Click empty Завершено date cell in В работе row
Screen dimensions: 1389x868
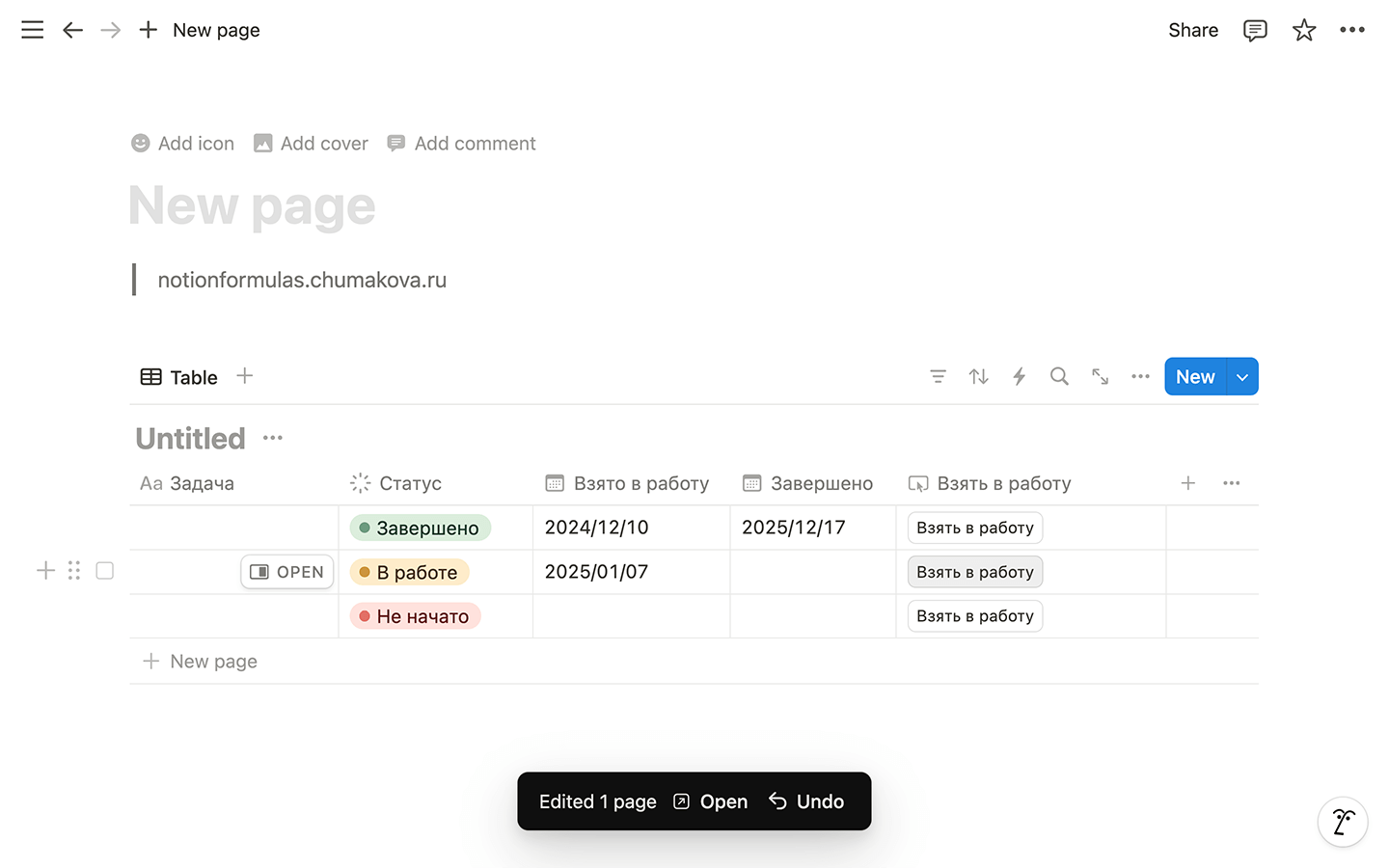(x=813, y=572)
